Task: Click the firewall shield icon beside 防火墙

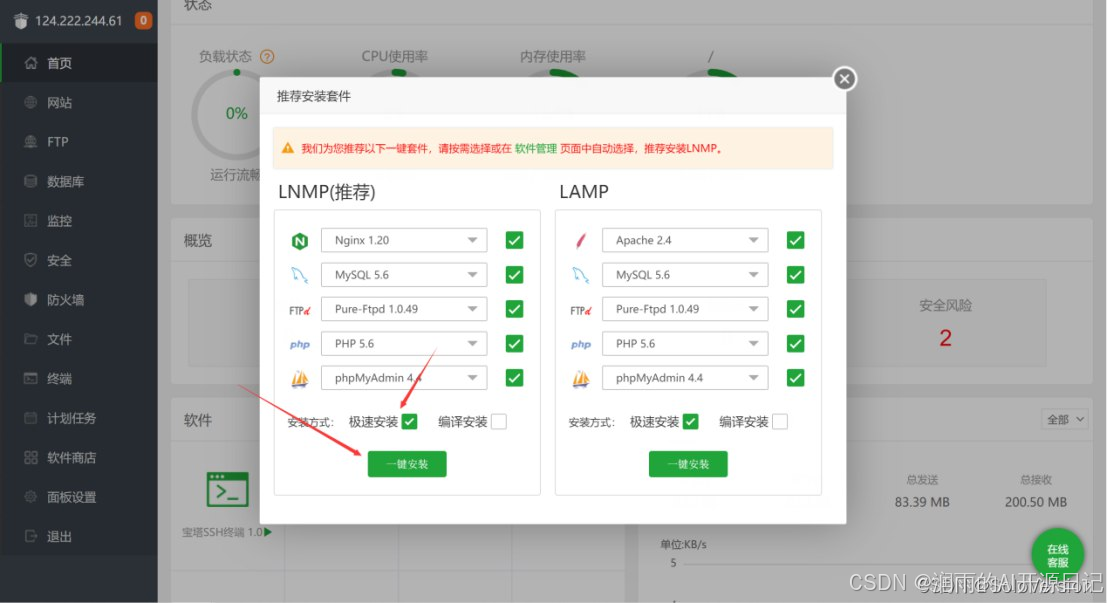Action: tap(30, 300)
